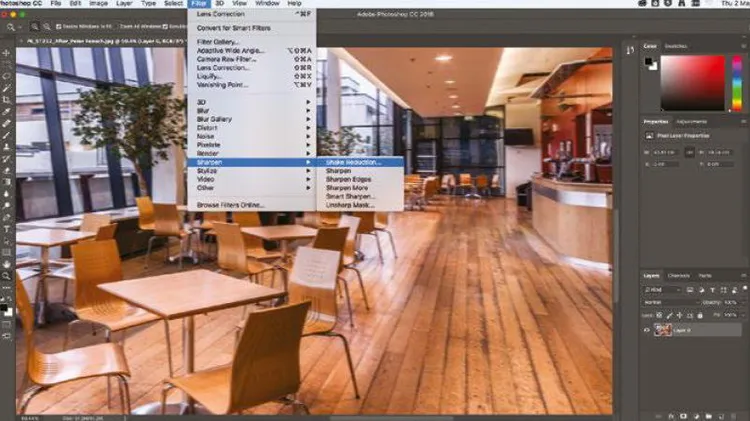Toggle layer filtering switch on Layers panel
Image resolution: width=750 pixels, height=421 pixels.
[x=745, y=289]
